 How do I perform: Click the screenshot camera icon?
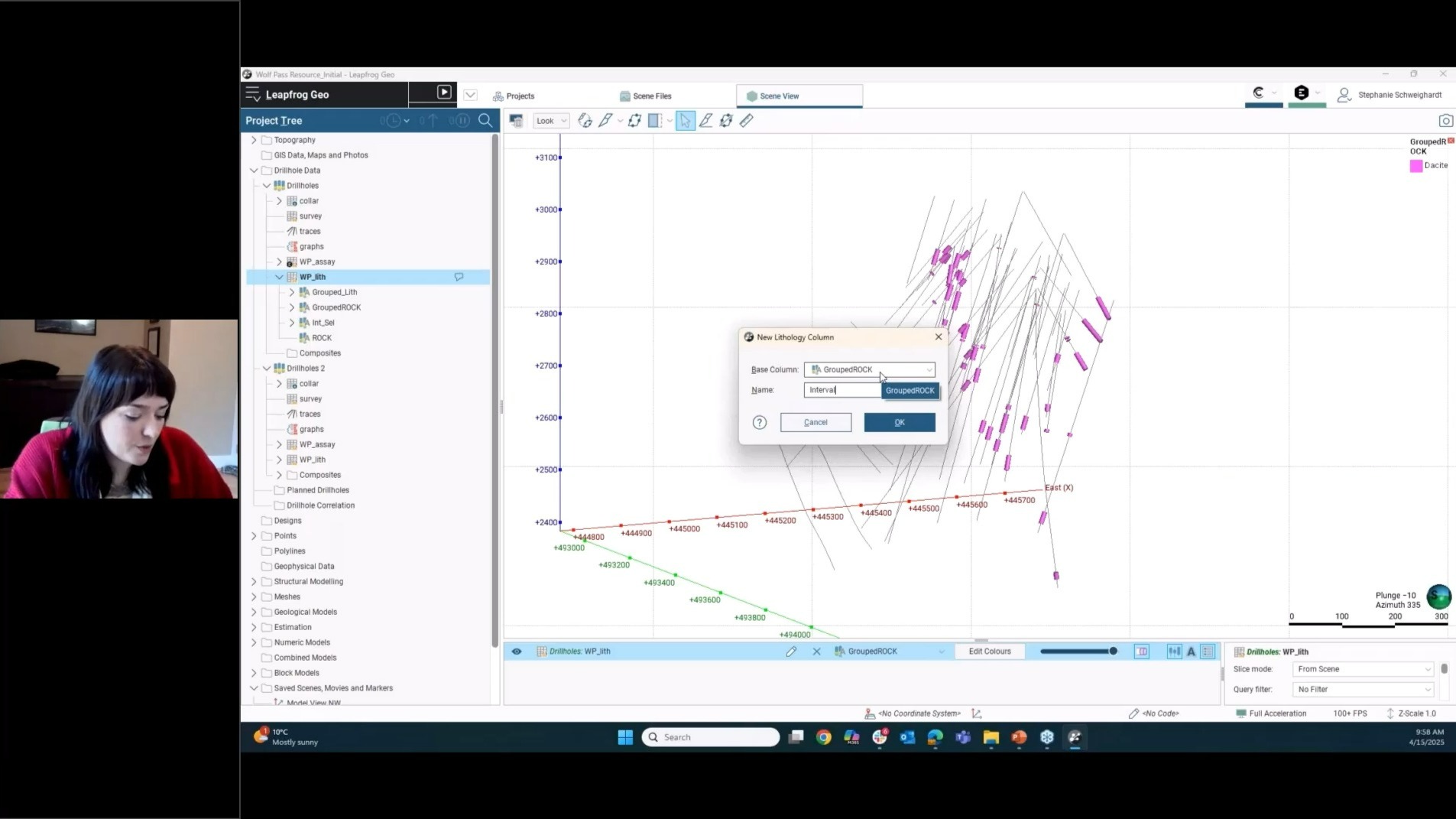1445,121
